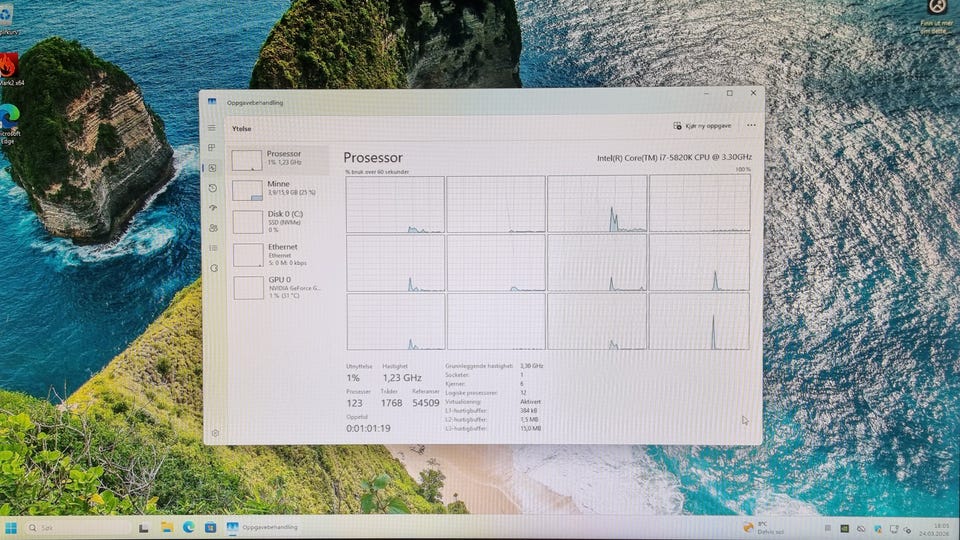Viewport: 960px width, 540px height.
Task: Click the '0:01:01:19' uptime value
Action: tap(368, 428)
